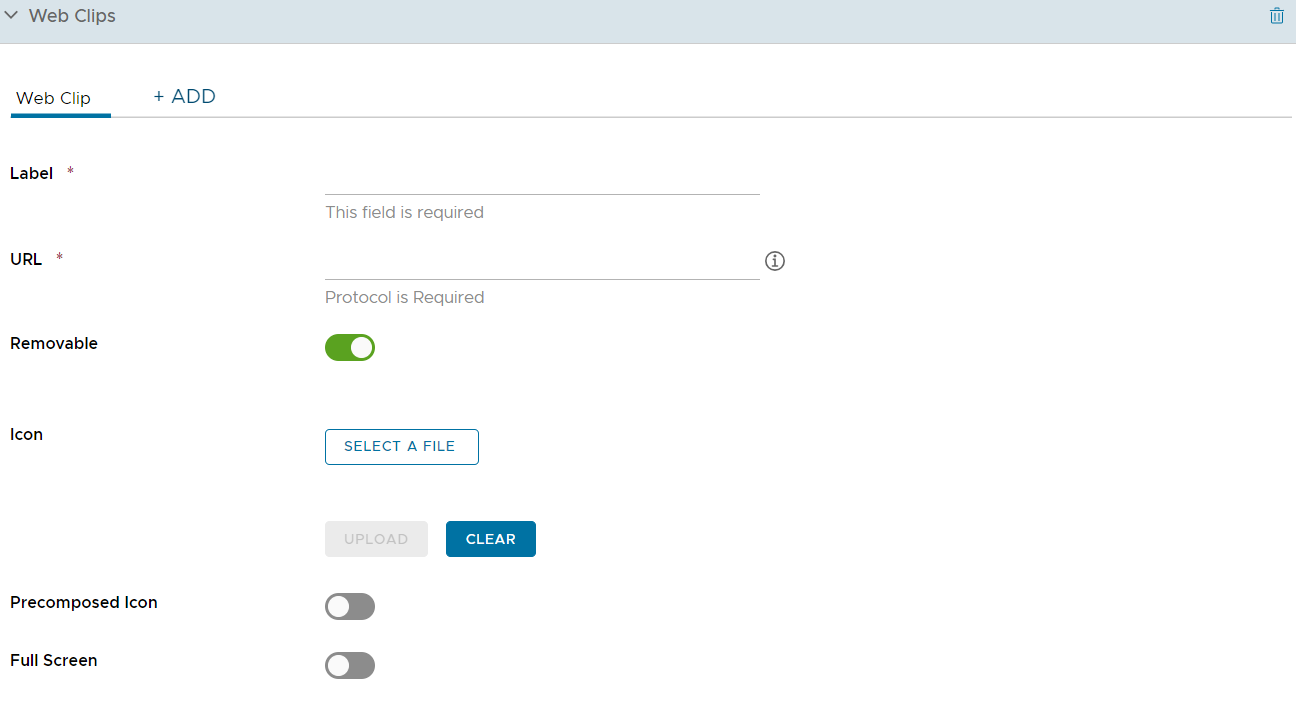
Task: Click the CLEAR button
Action: [491, 539]
